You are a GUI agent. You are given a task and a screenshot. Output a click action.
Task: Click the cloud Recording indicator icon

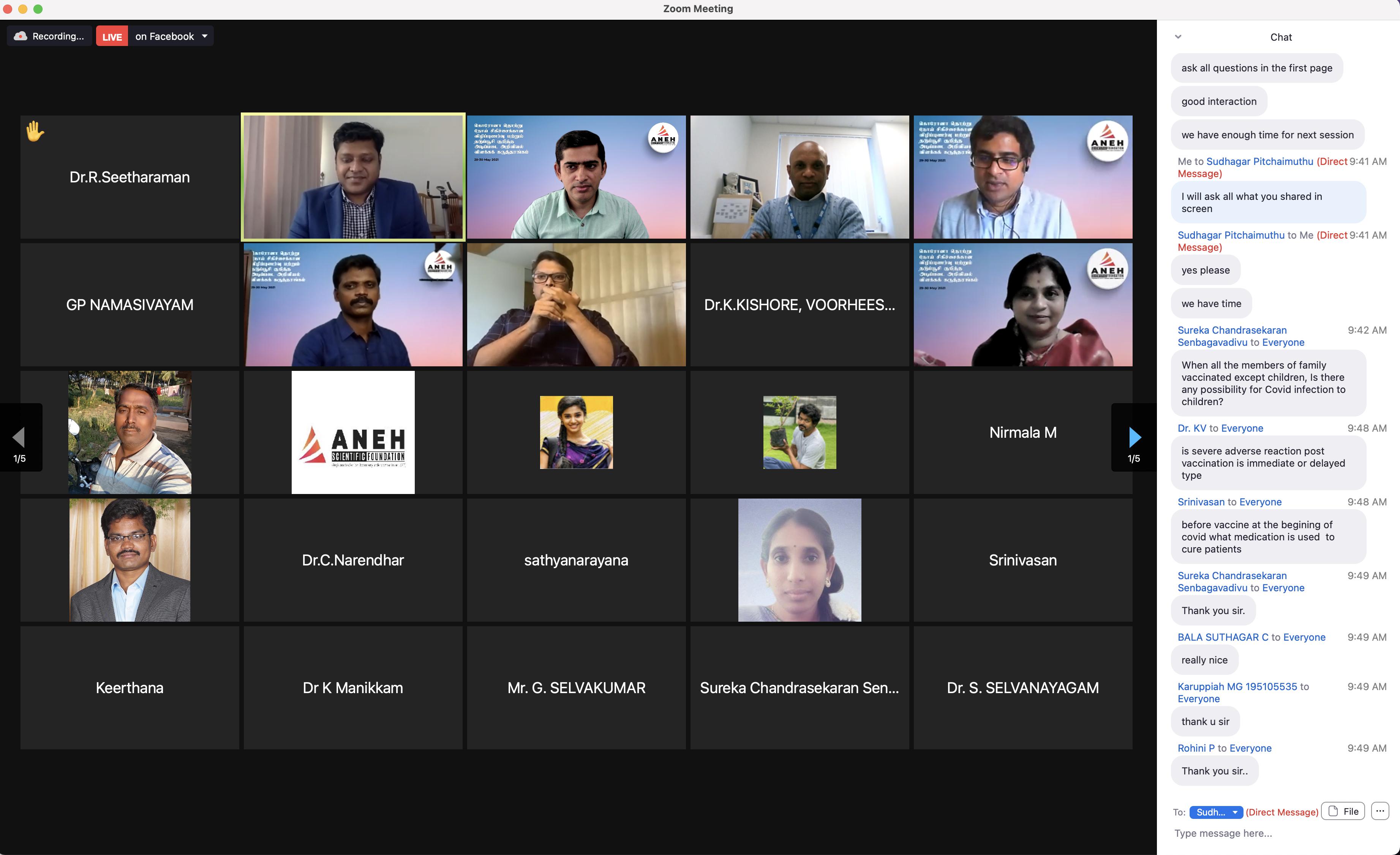point(21,36)
